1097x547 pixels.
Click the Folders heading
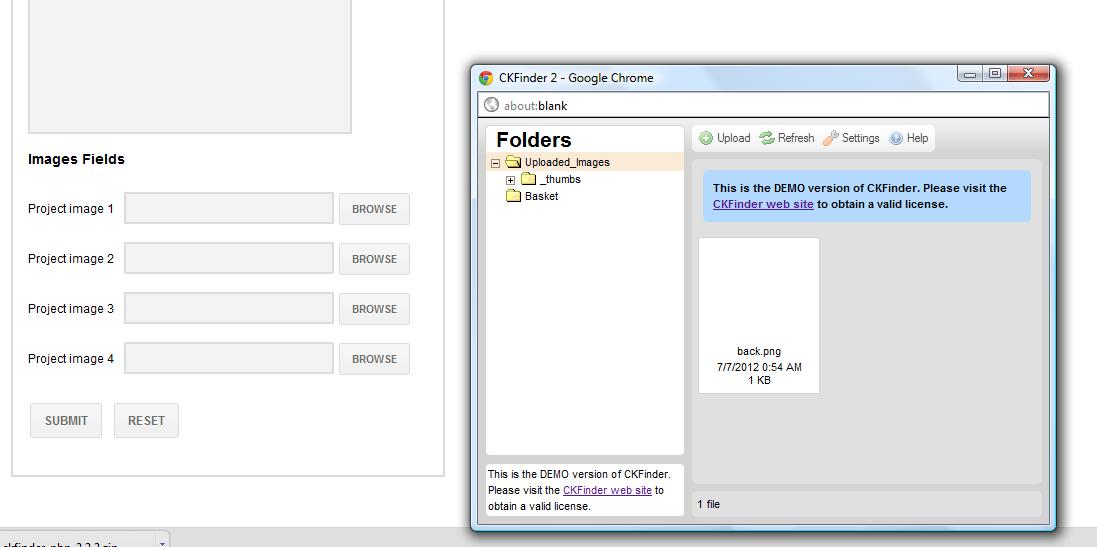coord(534,139)
